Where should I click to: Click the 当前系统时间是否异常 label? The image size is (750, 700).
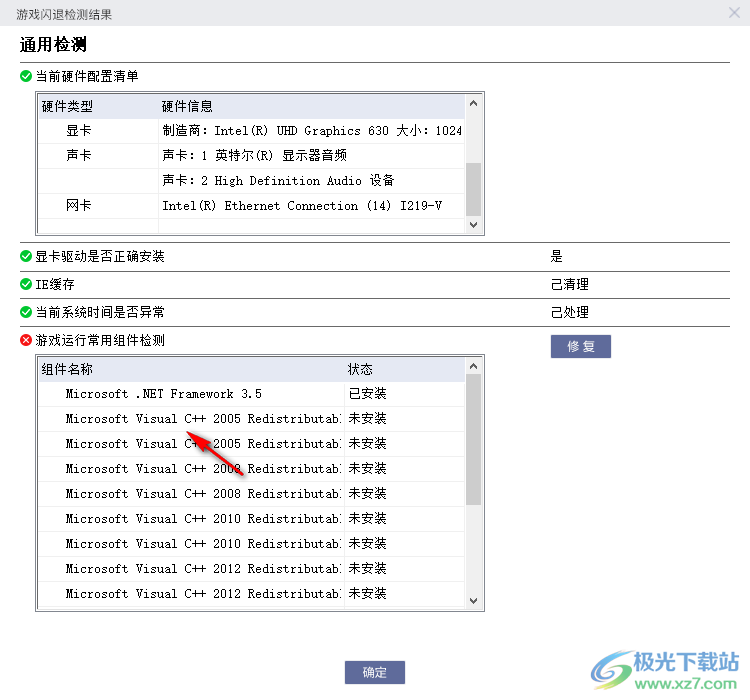[100, 312]
